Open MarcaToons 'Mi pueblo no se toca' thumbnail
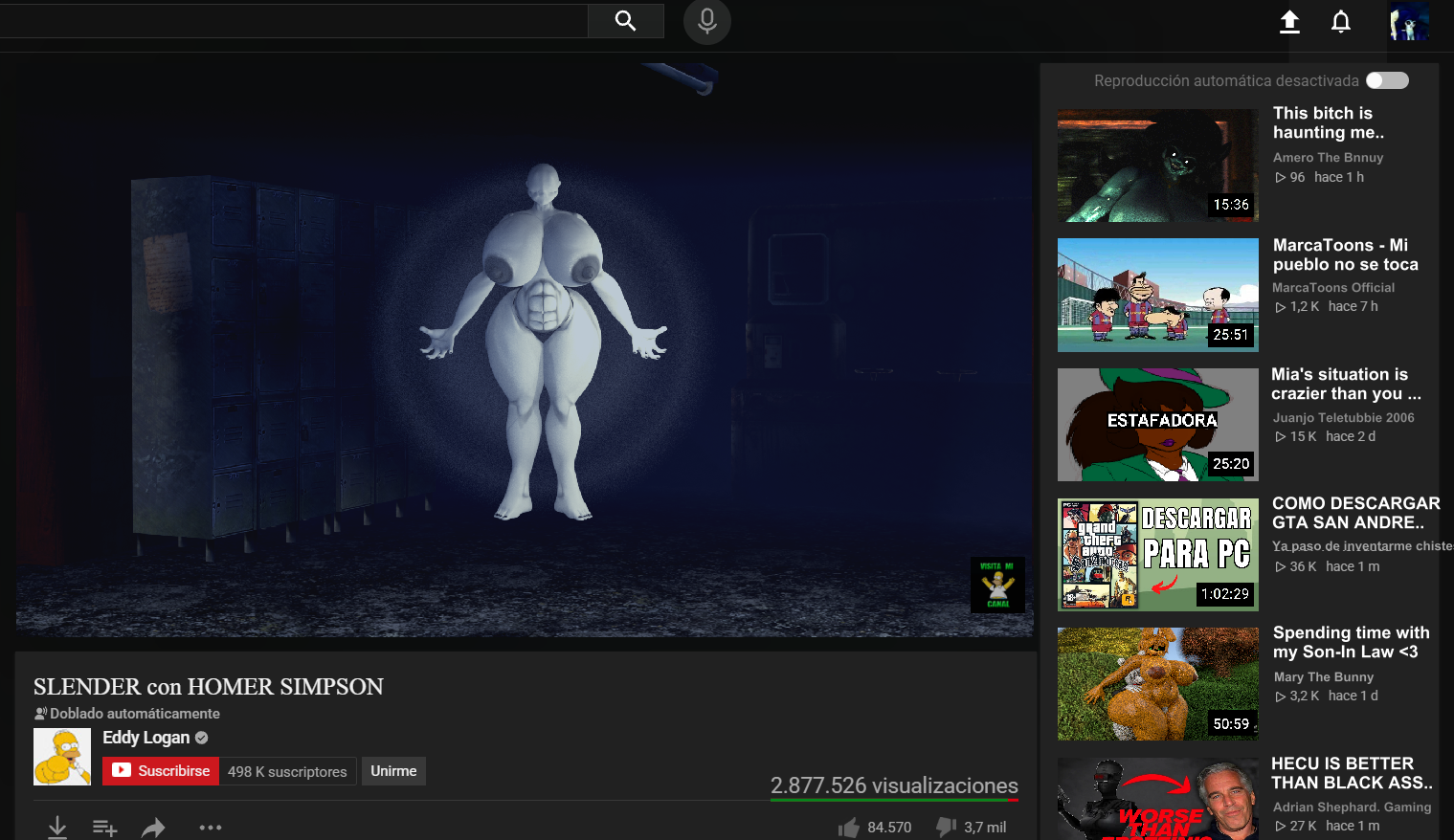 (x=1158, y=295)
